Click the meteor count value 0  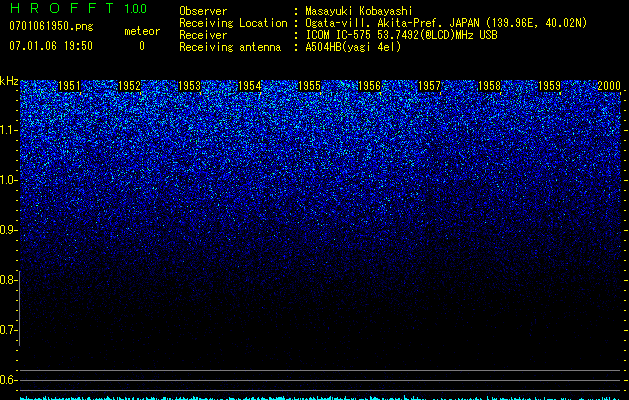[x=142, y=46]
